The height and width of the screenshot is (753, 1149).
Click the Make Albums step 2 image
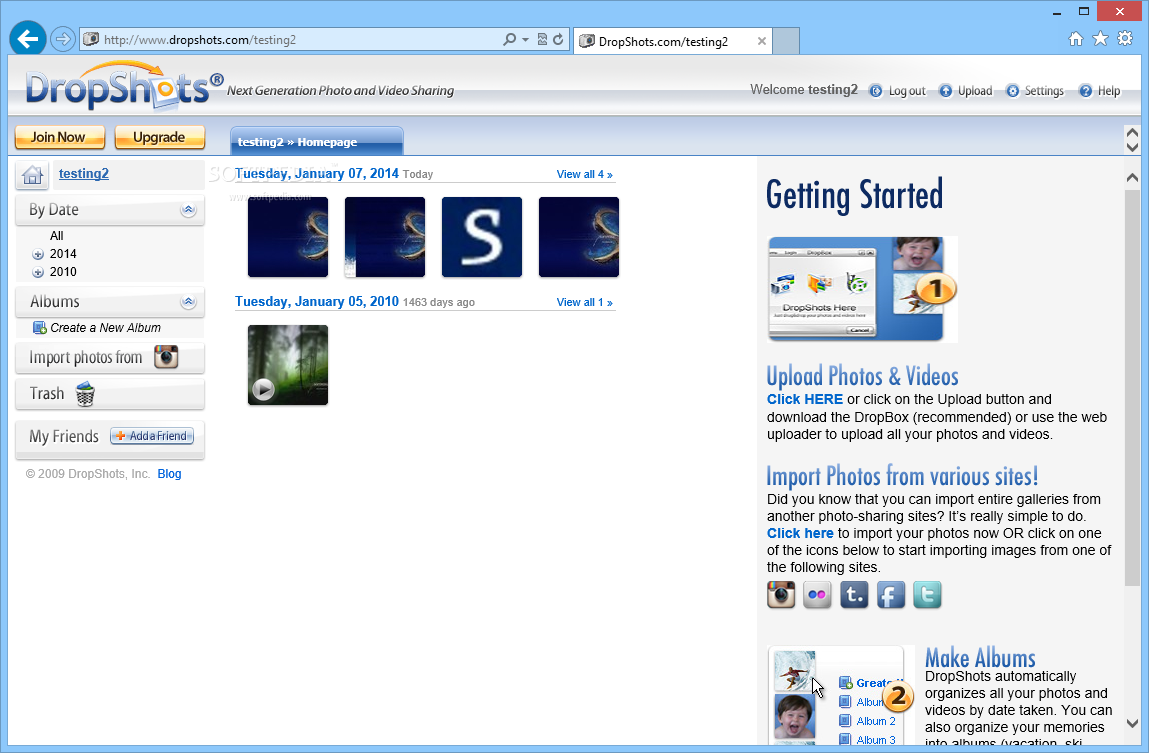pyautogui.click(x=842, y=696)
